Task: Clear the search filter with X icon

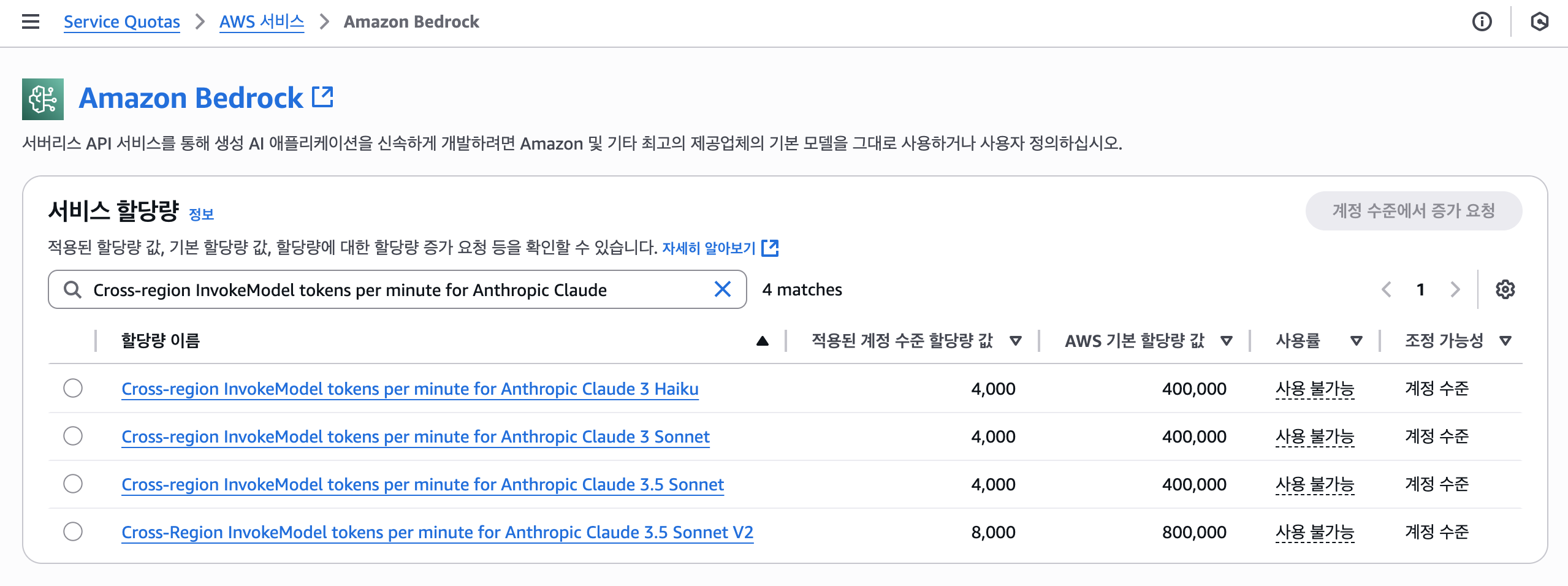Action: 723,289
